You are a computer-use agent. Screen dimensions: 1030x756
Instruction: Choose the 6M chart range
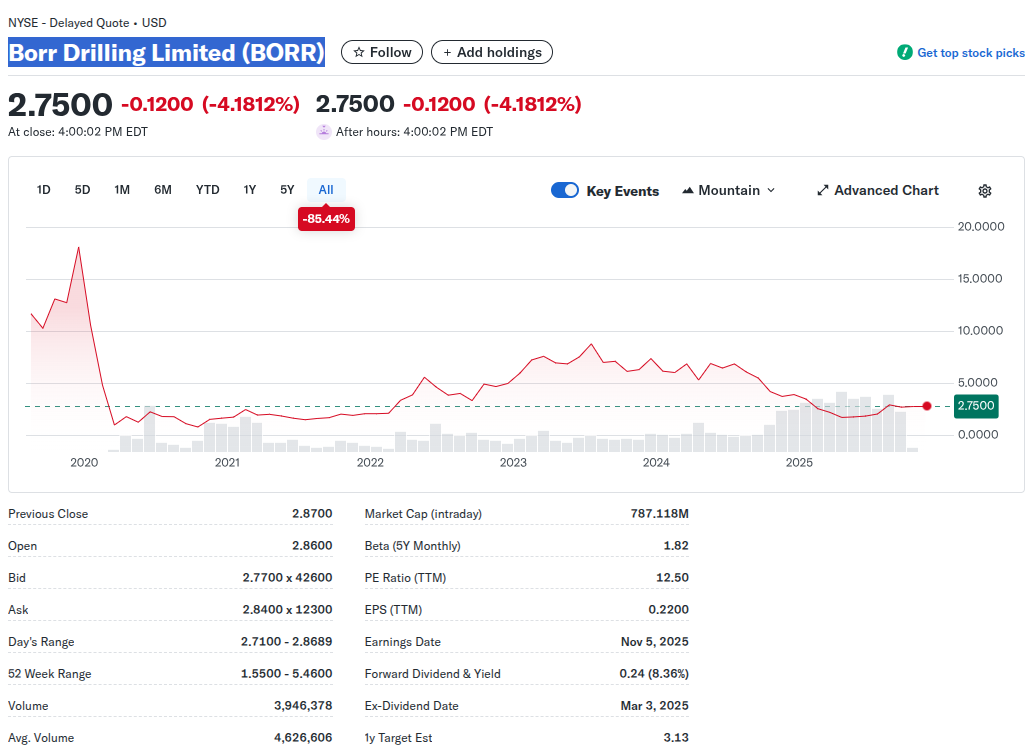point(163,190)
